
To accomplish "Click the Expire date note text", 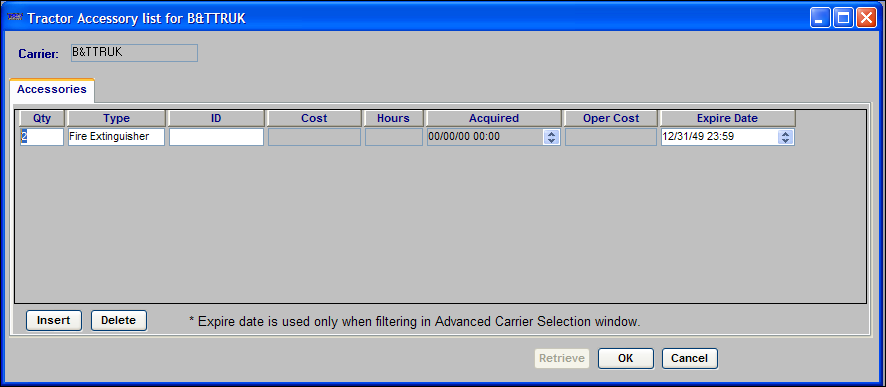I will tap(415, 322).
